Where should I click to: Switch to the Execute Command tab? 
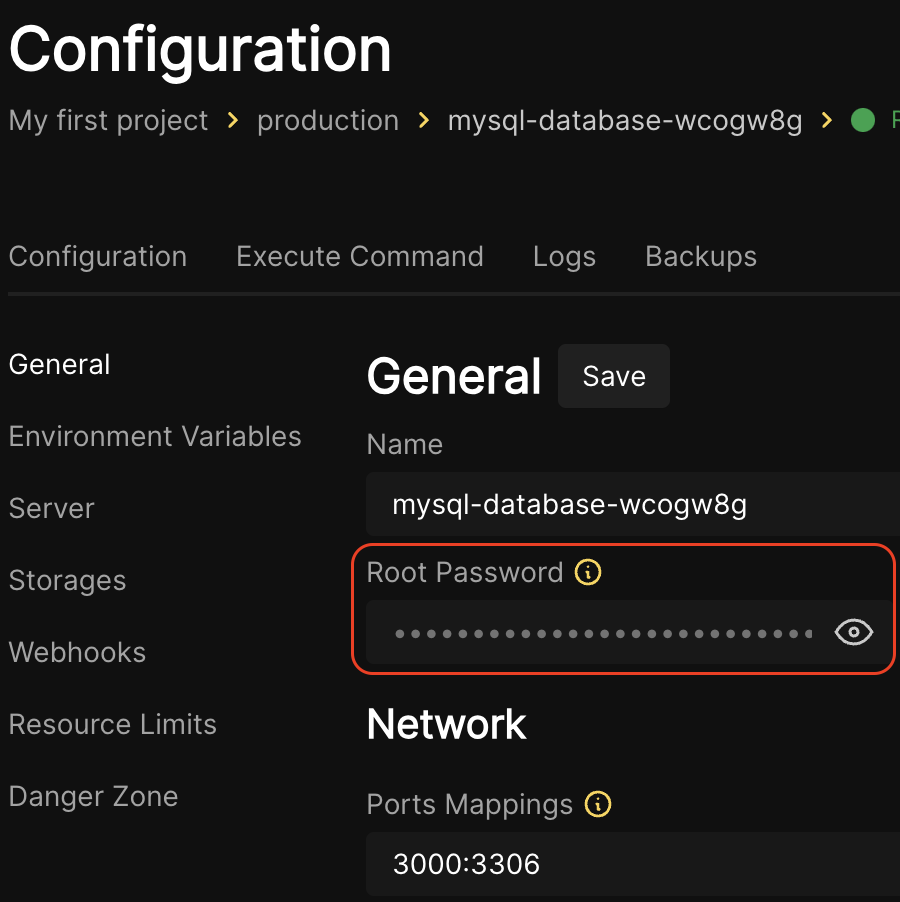pyautogui.click(x=360, y=256)
